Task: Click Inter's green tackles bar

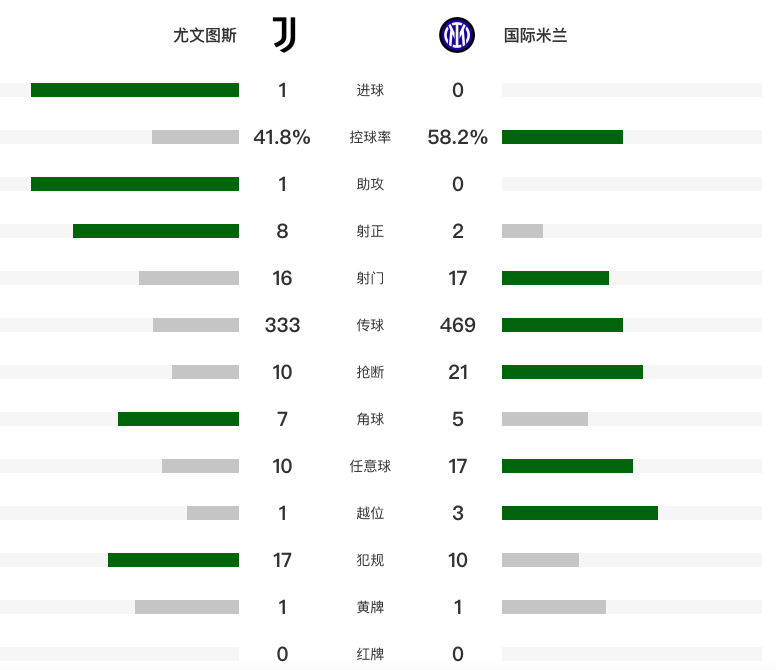Action: tap(572, 372)
